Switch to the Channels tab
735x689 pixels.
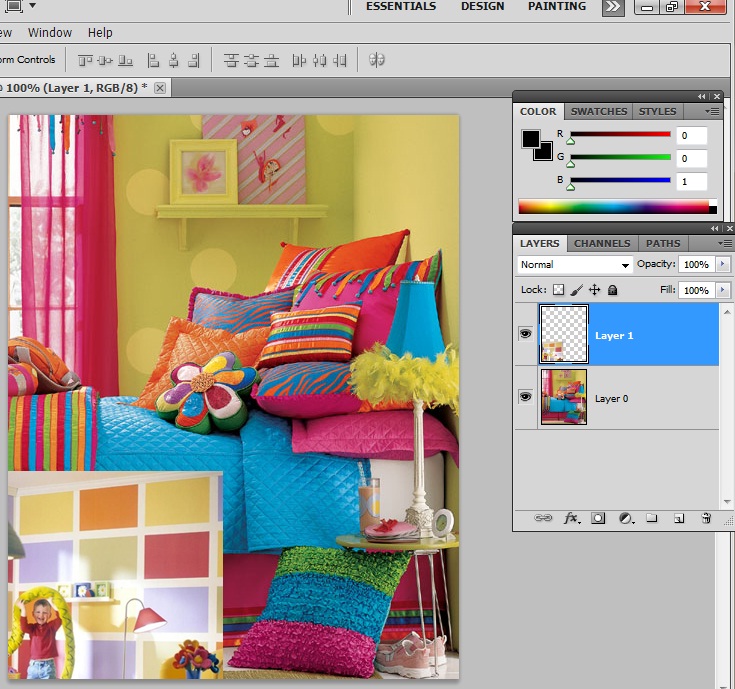coord(602,243)
